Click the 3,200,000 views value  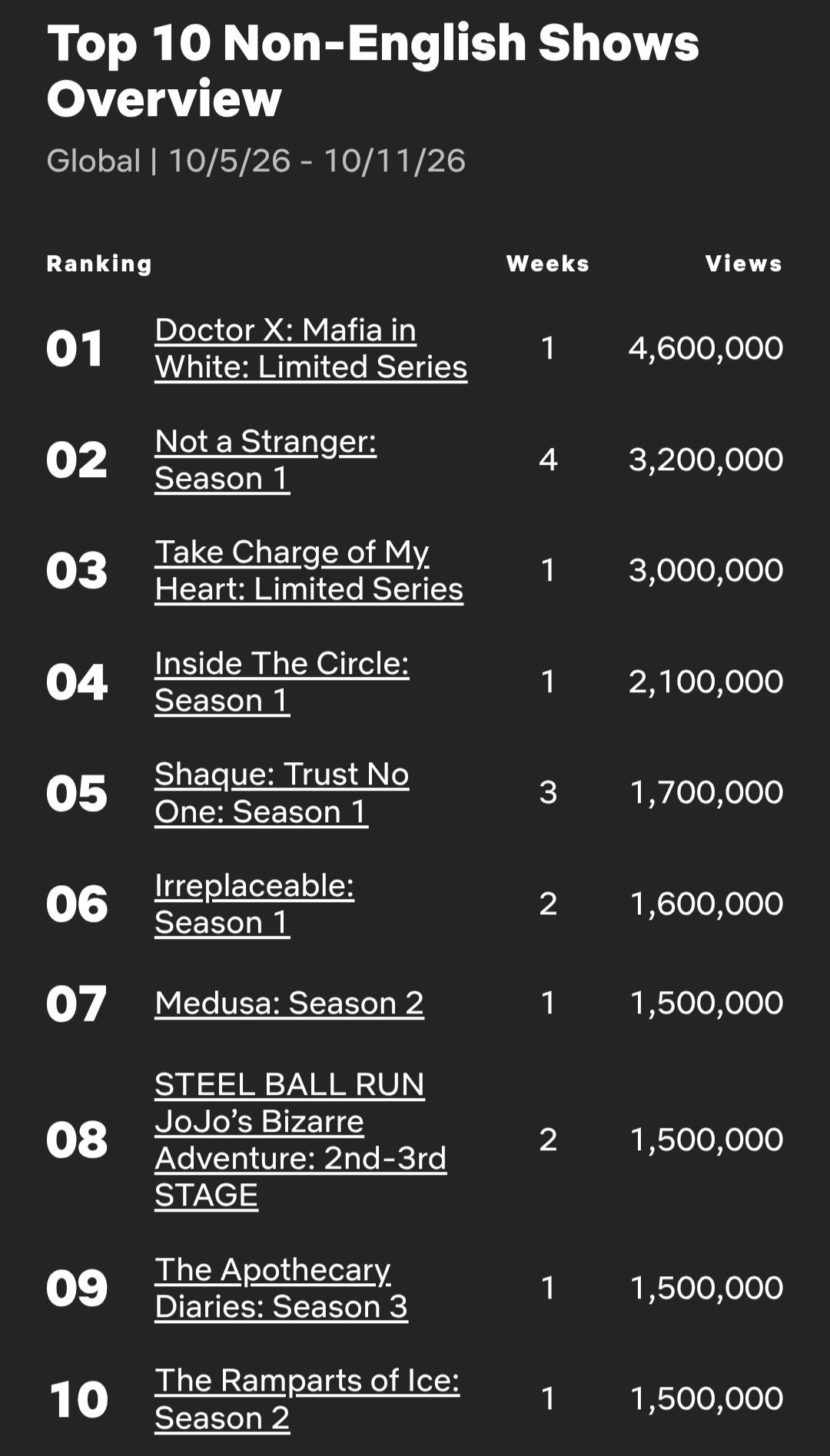tap(705, 459)
